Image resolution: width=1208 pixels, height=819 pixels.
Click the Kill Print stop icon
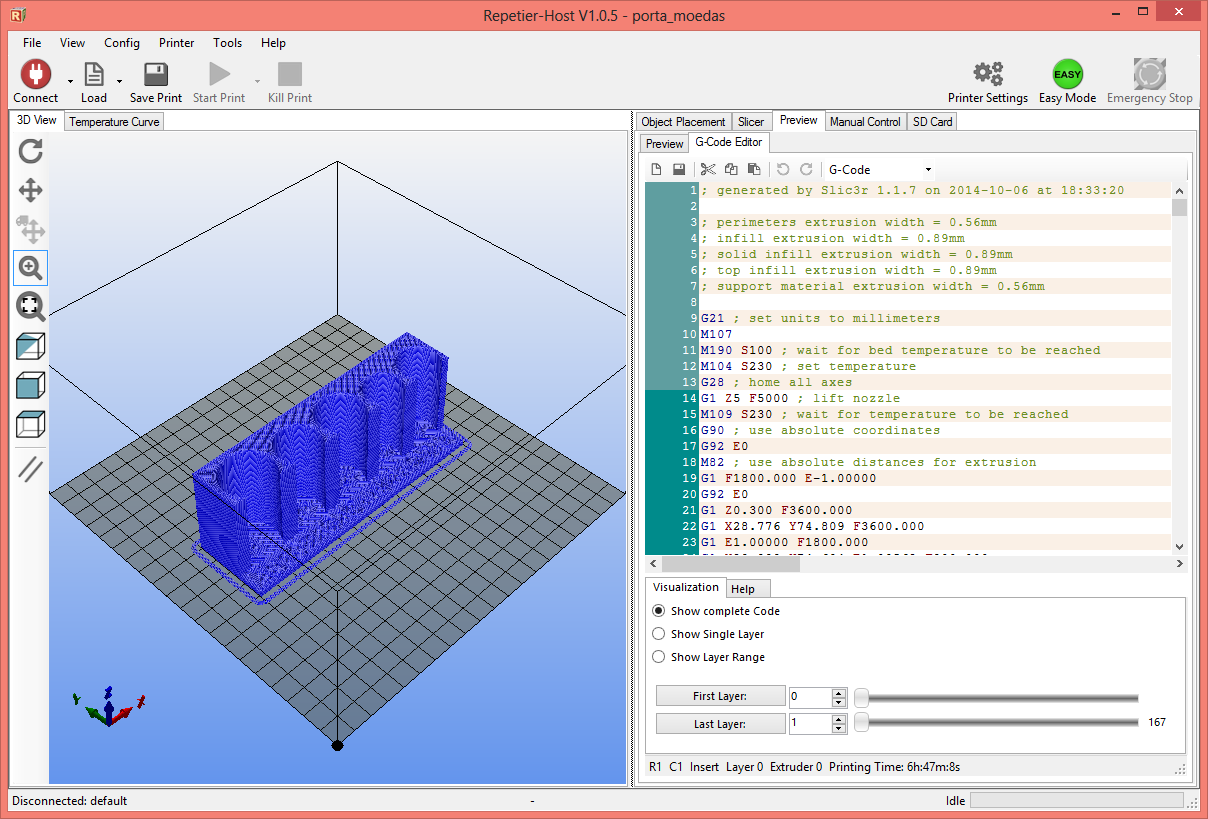pos(290,74)
